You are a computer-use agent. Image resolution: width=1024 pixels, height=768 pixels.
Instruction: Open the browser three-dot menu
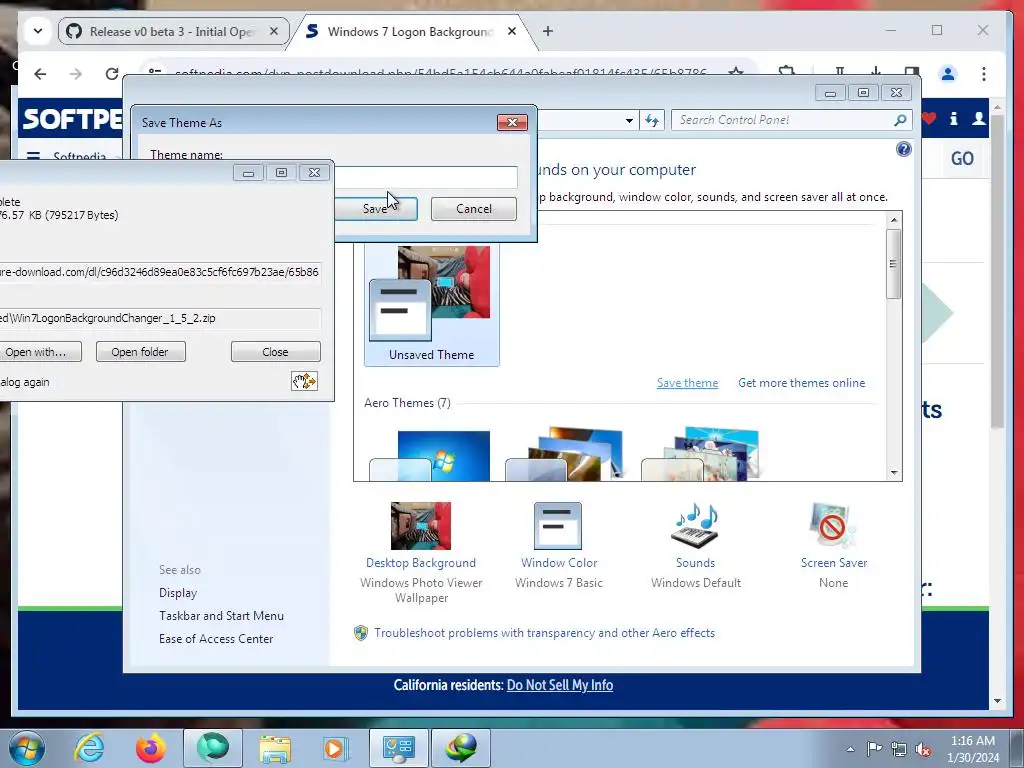click(984, 74)
